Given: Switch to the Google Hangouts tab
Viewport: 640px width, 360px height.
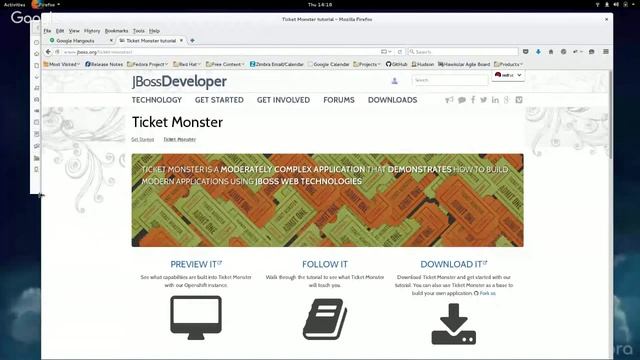Looking at the screenshot, I should pyautogui.click(x=76, y=40).
